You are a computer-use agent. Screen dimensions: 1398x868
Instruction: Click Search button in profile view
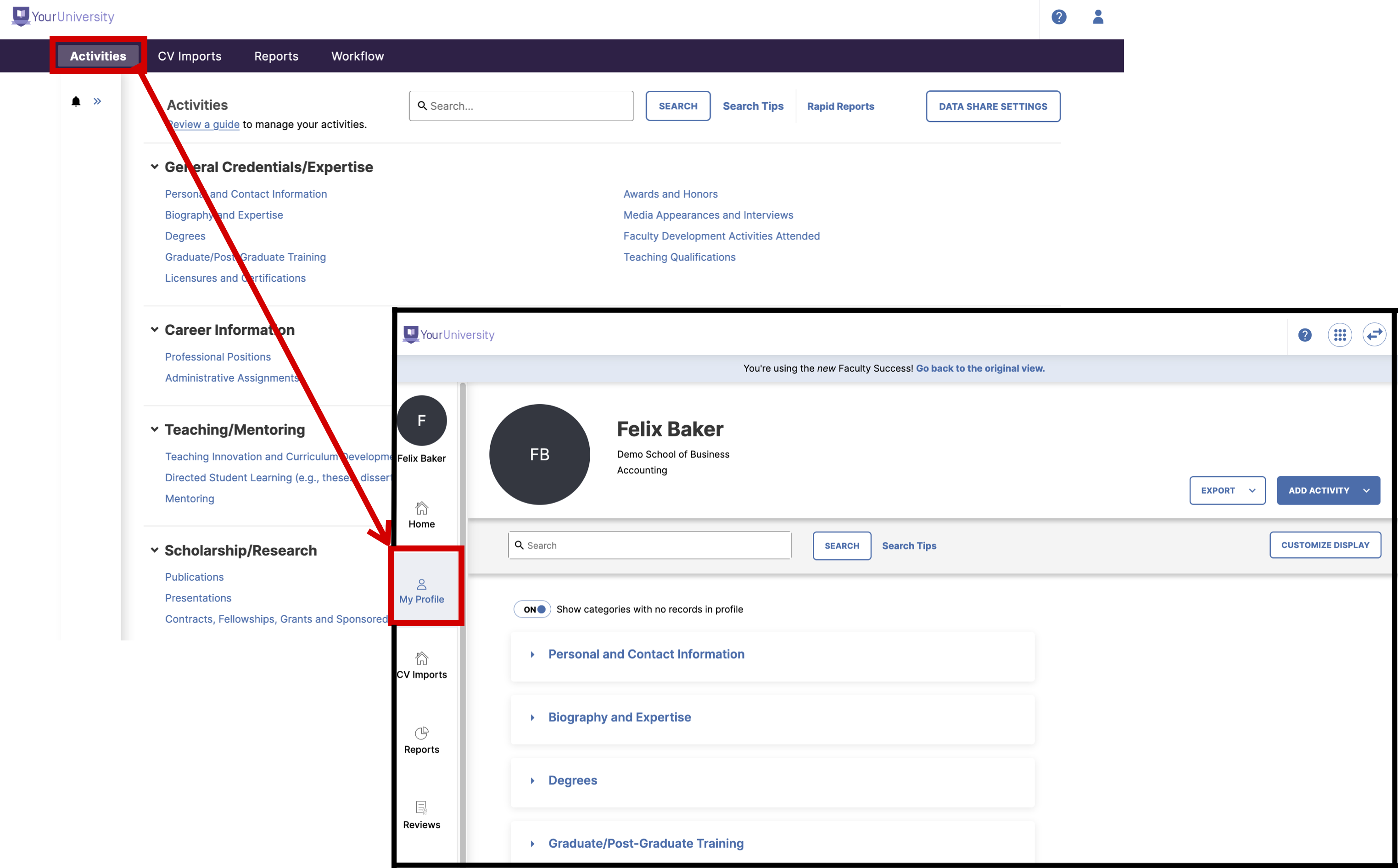pos(842,545)
